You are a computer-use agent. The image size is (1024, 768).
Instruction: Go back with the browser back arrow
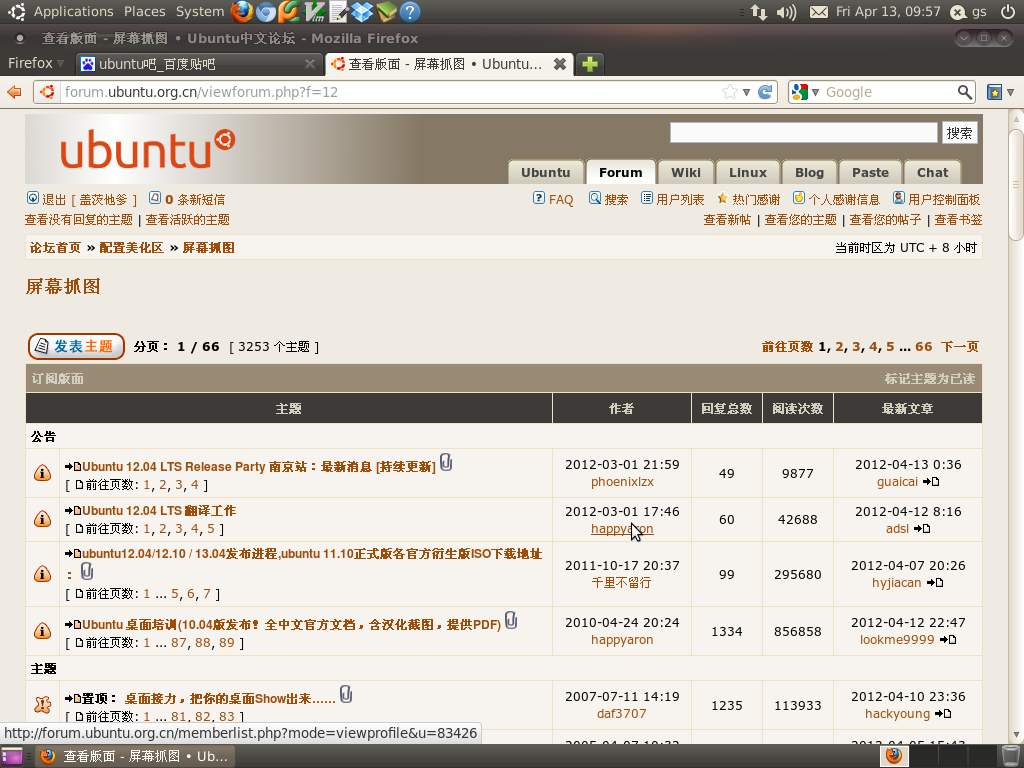(14, 92)
